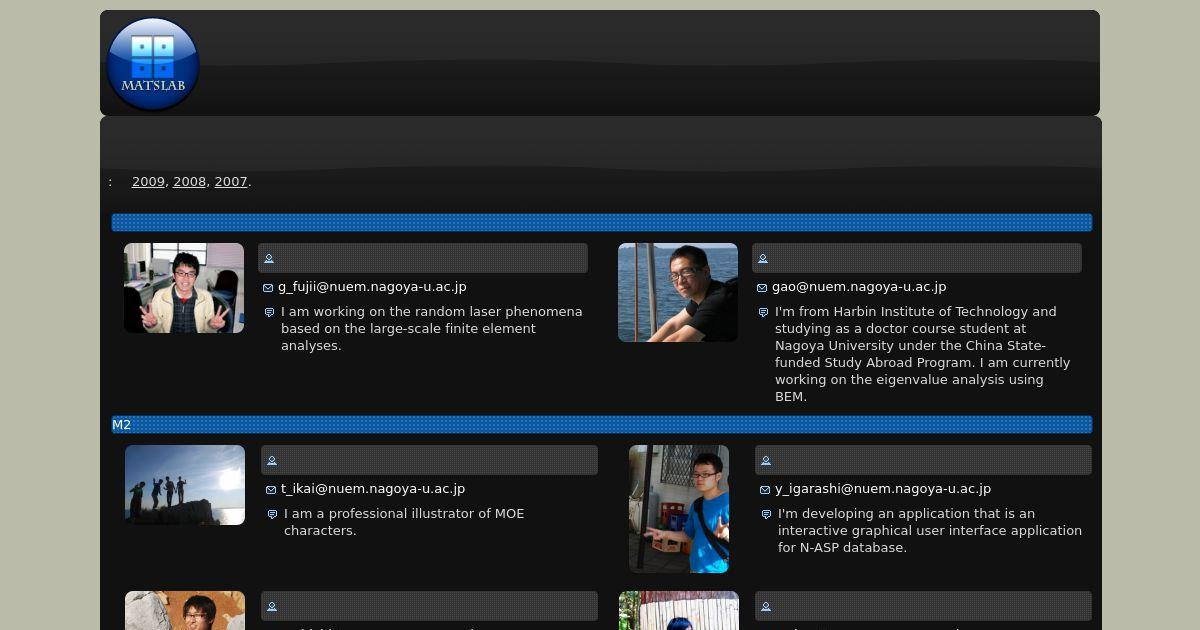Click person icon in bottom-right member card
This screenshot has width=1200, height=630.
click(x=766, y=607)
